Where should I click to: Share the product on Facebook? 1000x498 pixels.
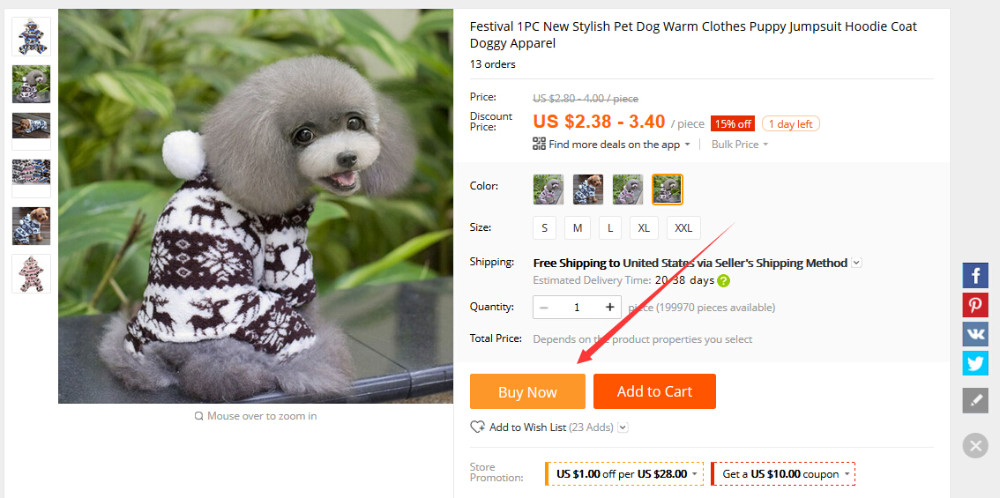[975, 275]
